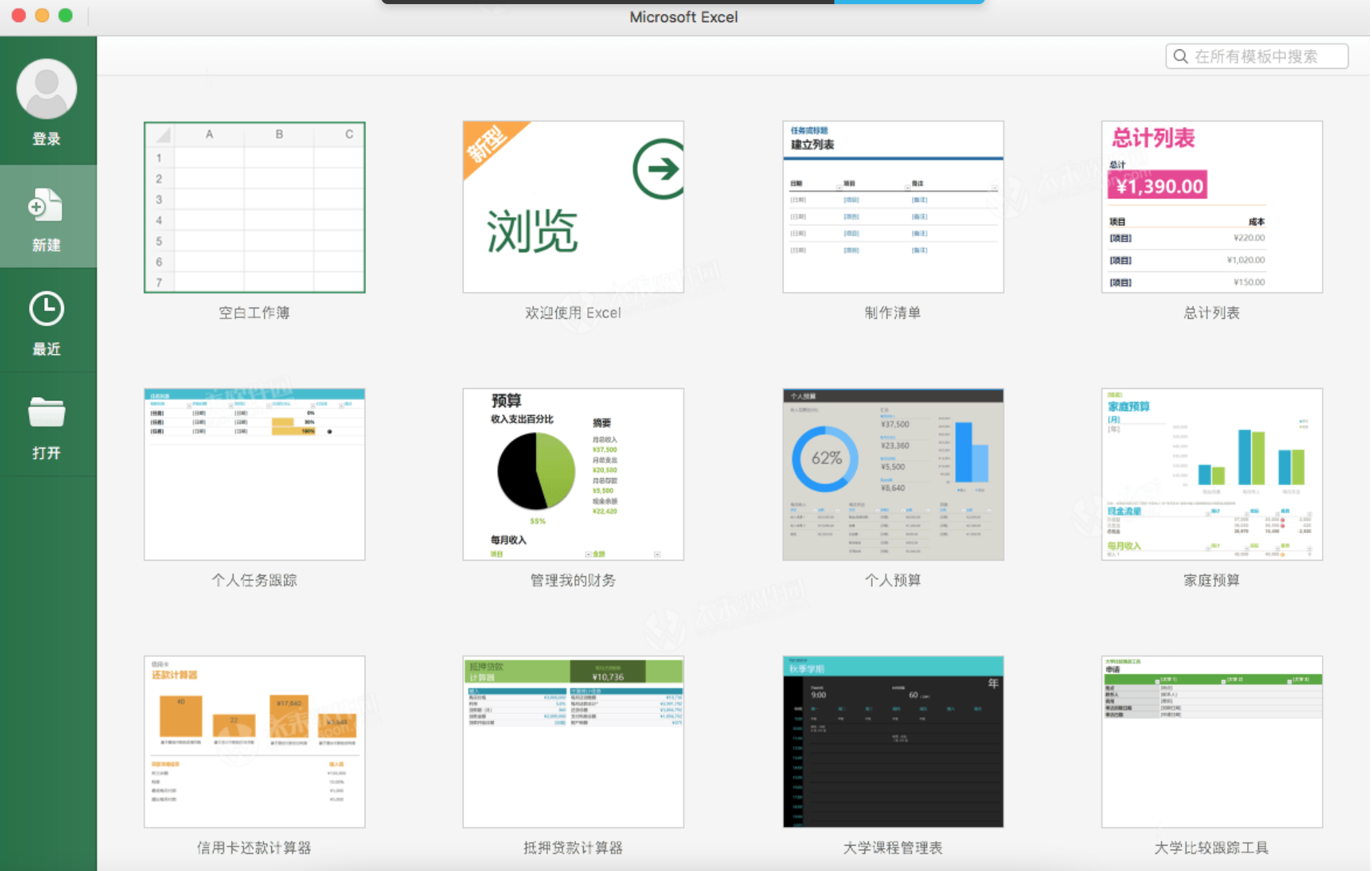Click the 打开 folder icon

pyautogui.click(x=46, y=412)
